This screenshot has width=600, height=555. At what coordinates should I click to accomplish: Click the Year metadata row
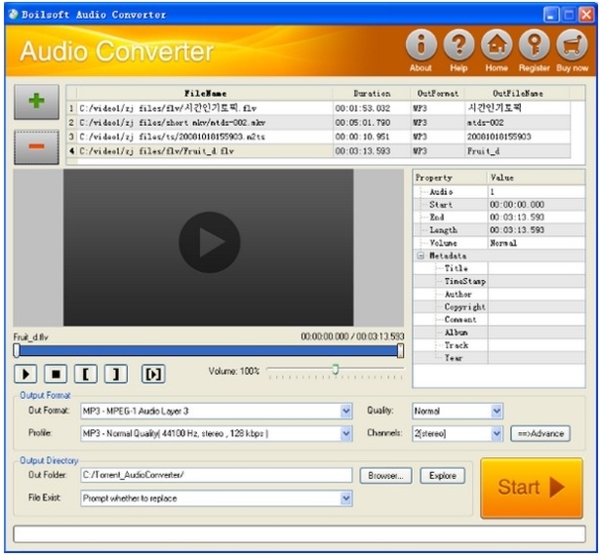tap(499, 357)
